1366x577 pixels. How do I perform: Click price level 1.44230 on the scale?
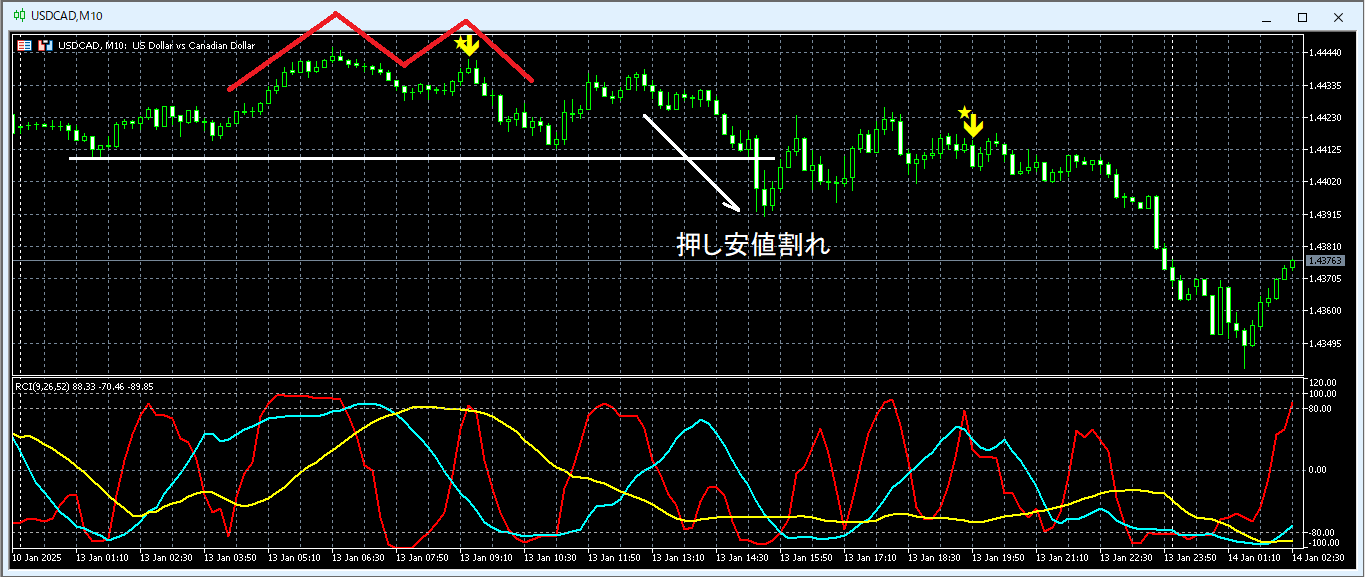point(1324,118)
